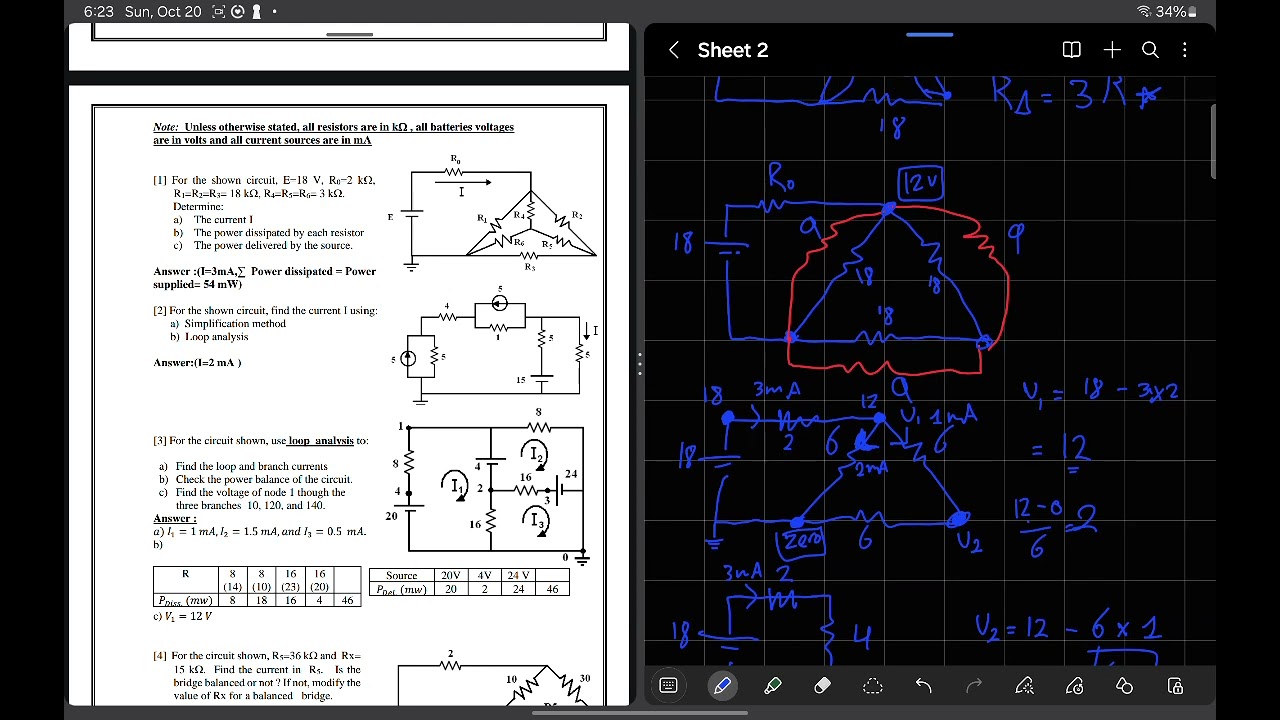
Task: Tap the 'Answer :(I=3mA' line in PDF
Action: point(264,277)
